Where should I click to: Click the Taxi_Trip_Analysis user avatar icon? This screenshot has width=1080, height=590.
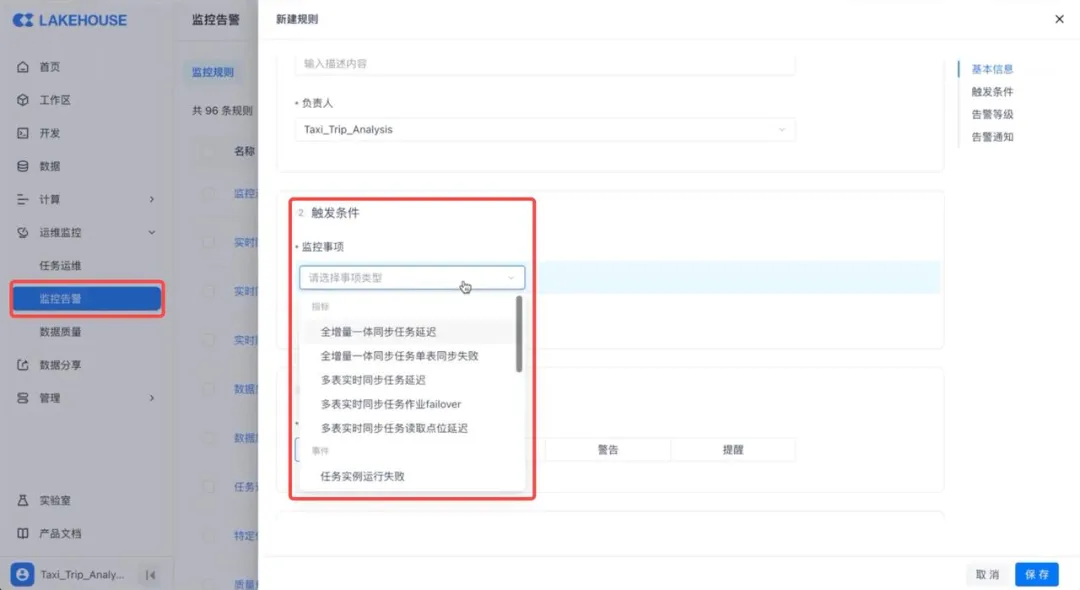[x=22, y=575]
